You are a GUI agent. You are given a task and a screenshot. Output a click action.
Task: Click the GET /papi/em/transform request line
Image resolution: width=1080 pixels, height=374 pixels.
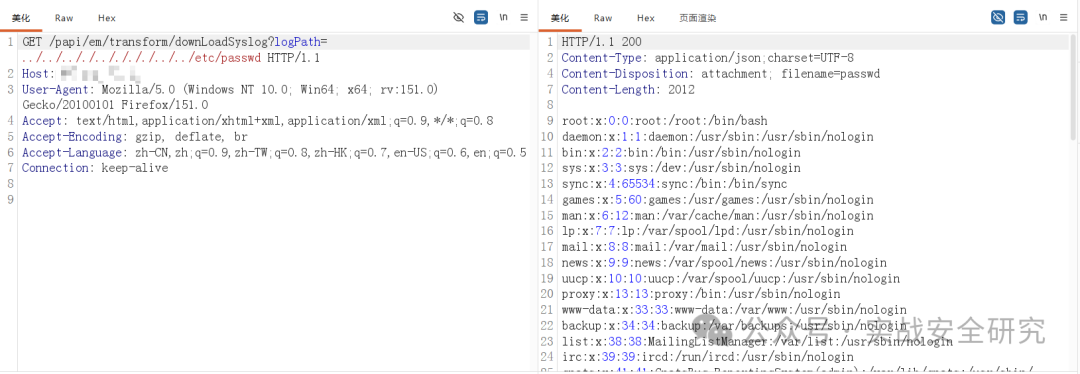click(175, 42)
